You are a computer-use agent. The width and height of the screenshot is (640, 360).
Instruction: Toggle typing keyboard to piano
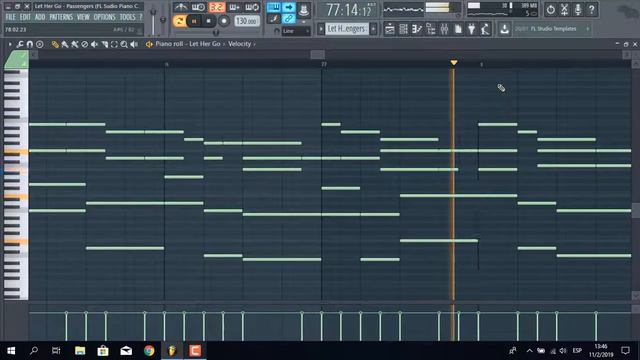[x=273, y=7]
